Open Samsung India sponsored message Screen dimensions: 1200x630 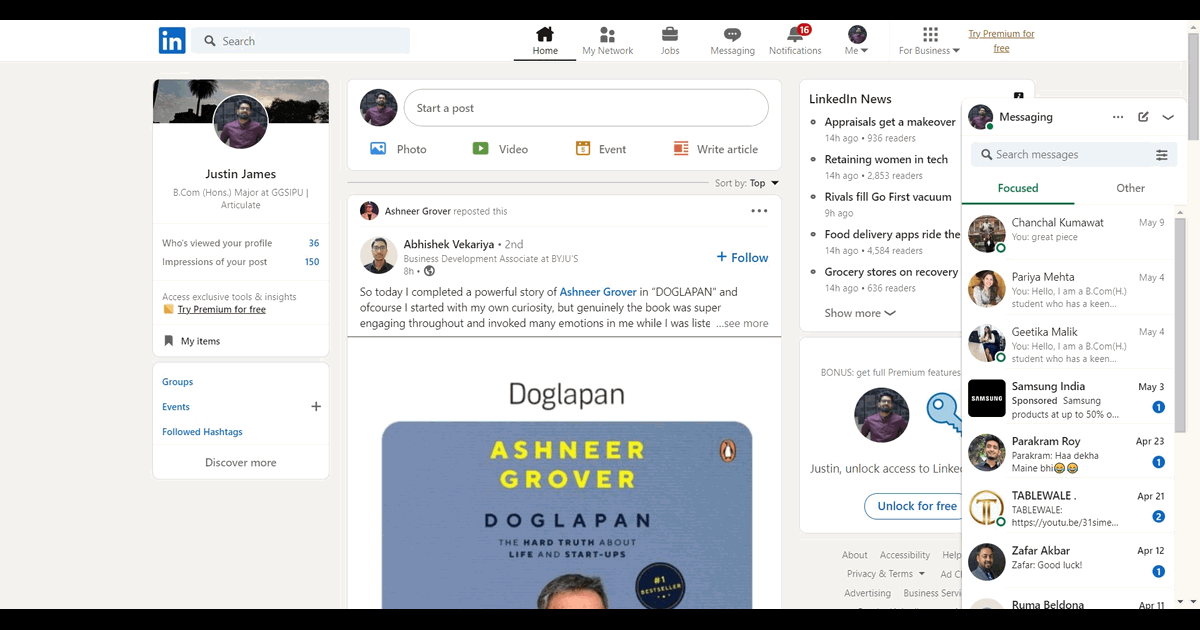pos(1068,397)
